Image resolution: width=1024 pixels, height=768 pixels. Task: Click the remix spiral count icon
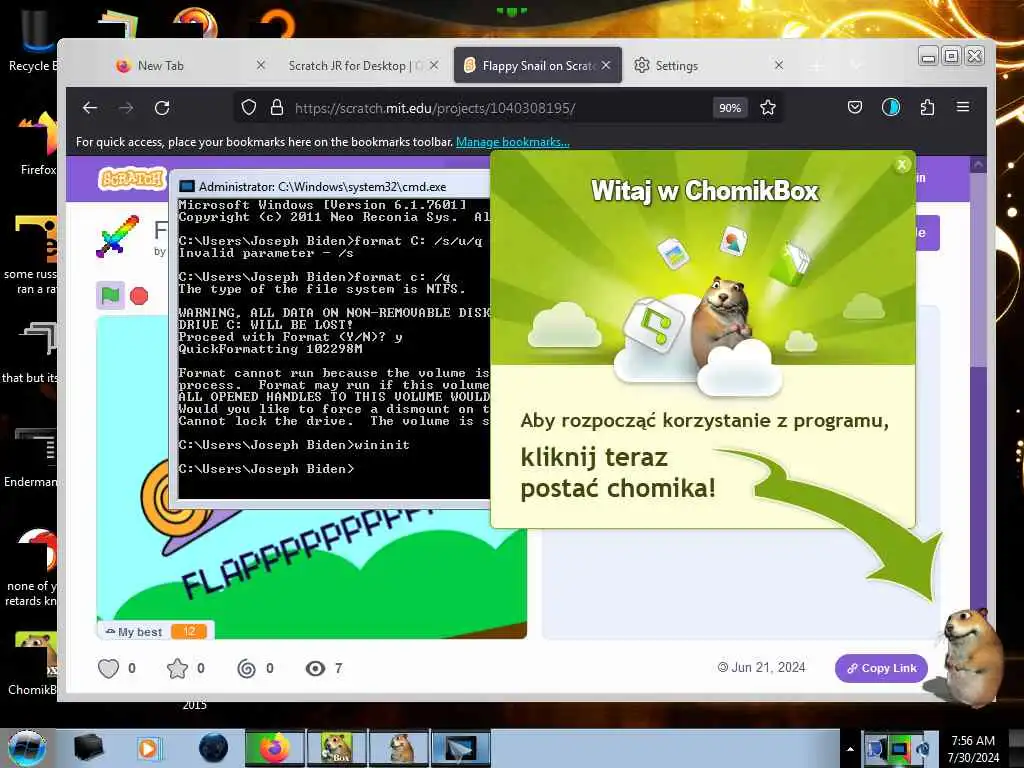click(x=247, y=668)
